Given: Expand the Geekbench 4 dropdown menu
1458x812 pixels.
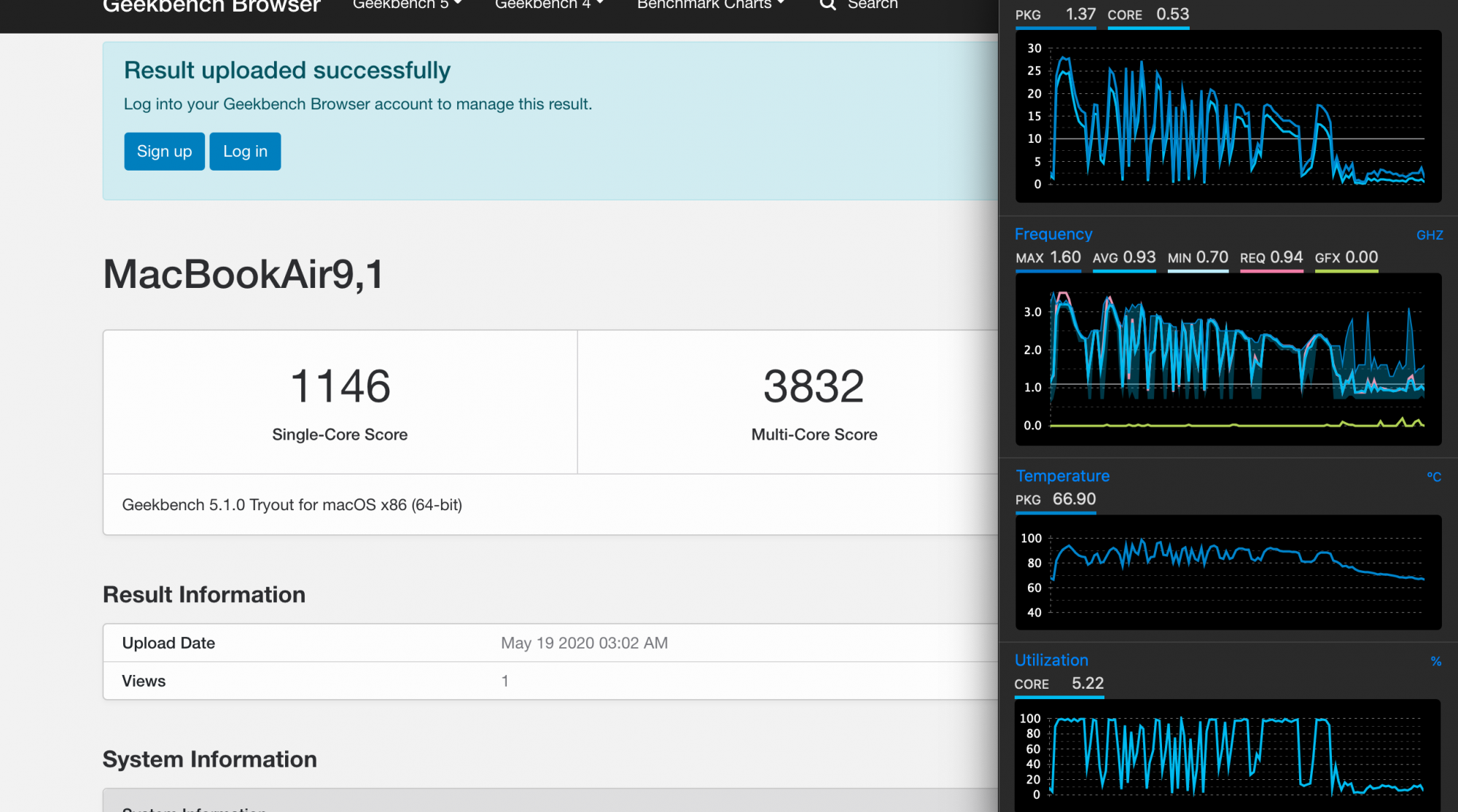Looking at the screenshot, I should (549, 5).
